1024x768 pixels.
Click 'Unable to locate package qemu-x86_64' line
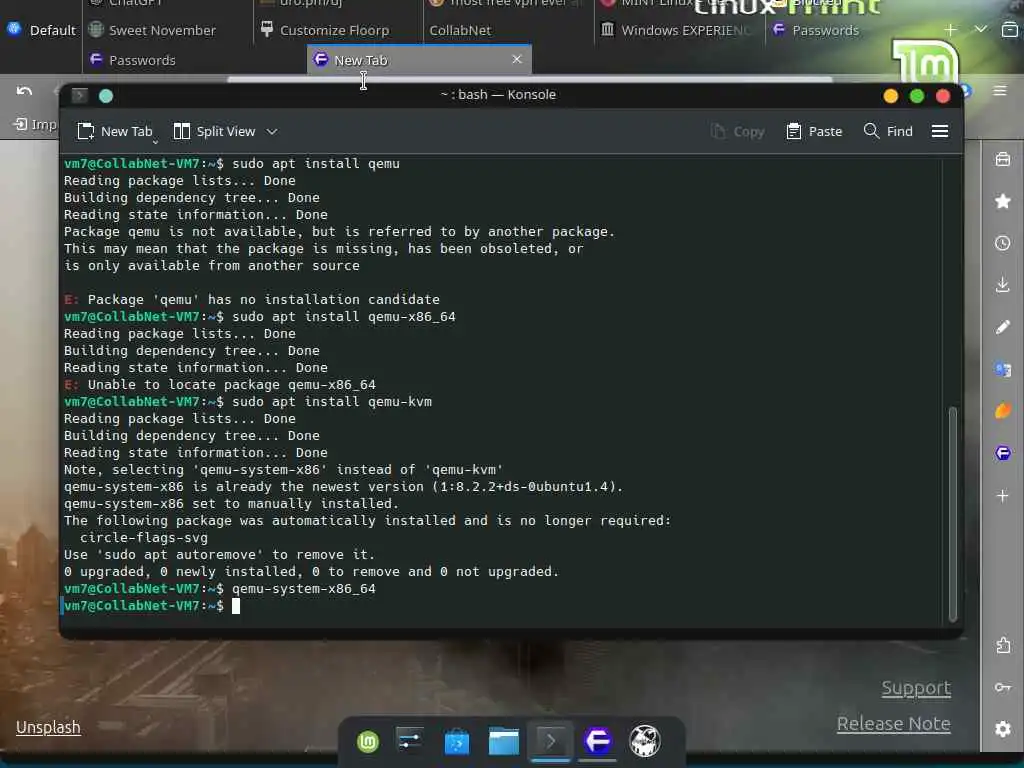click(x=220, y=385)
